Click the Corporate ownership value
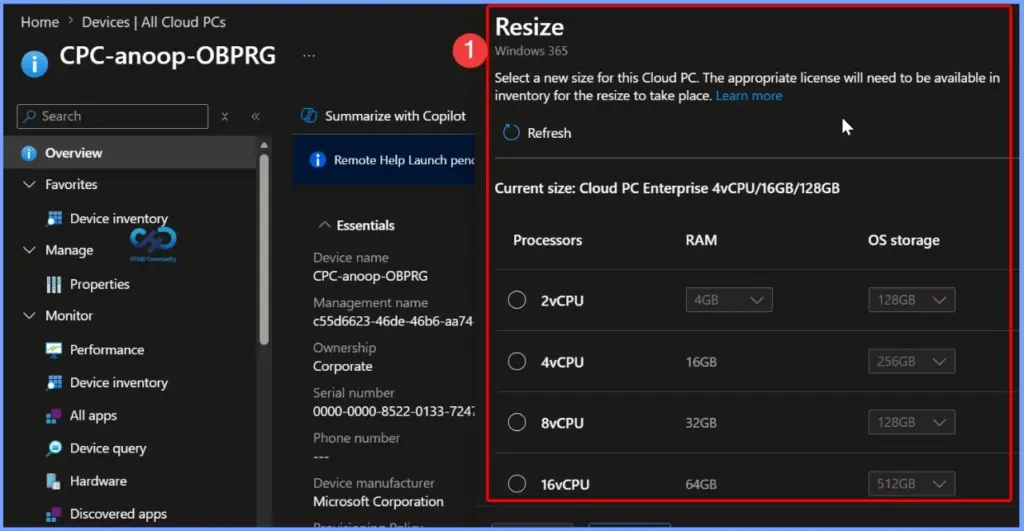This screenshot has height=531, width=1024. (343, 366)
